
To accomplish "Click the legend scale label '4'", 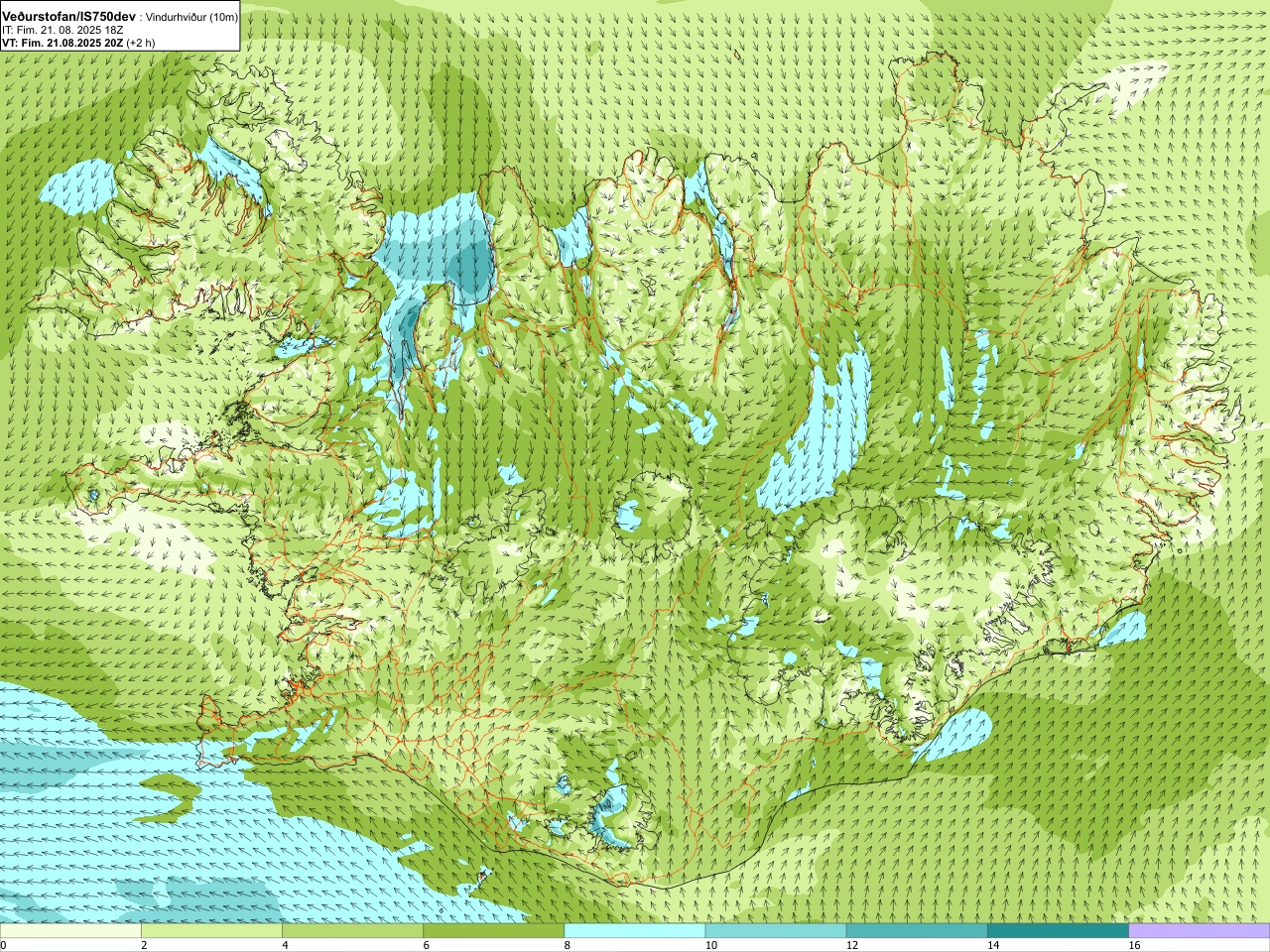I will pyautogui.click(x=286, y=945).
